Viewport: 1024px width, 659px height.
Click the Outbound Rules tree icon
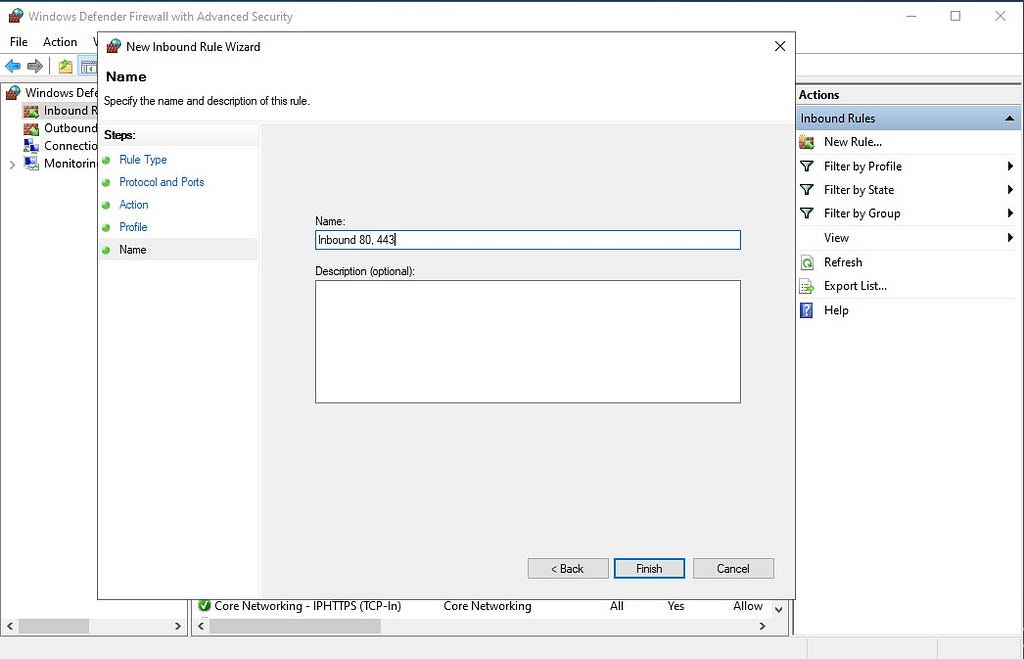click(31, 129)
